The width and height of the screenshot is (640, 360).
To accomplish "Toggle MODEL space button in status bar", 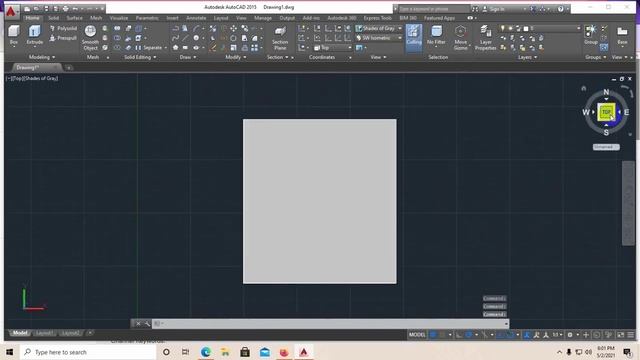I will point(417,335).
